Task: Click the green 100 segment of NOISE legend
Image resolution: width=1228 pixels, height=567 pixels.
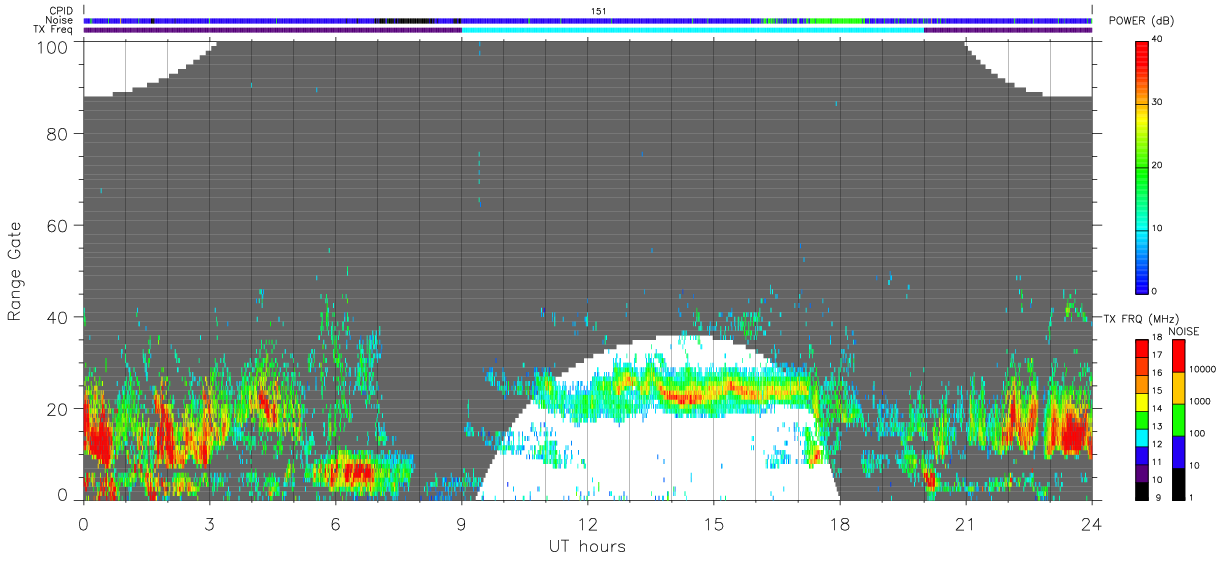Action: tap(1178, 420)
